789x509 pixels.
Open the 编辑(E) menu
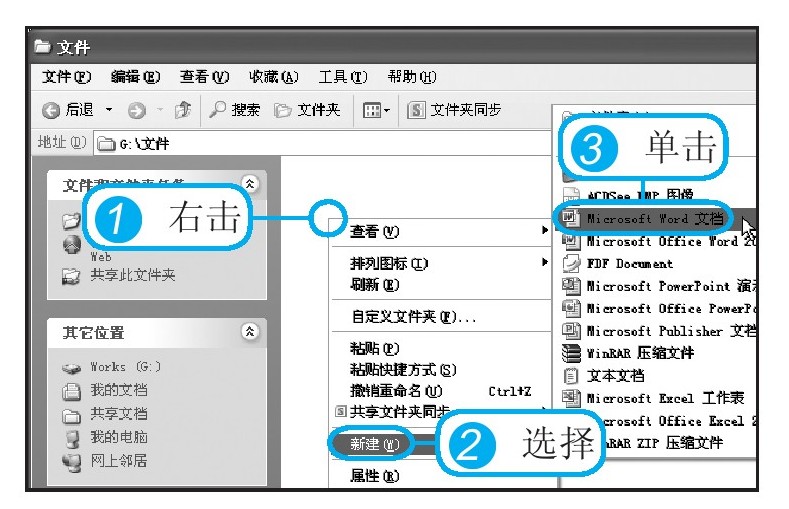135,77
